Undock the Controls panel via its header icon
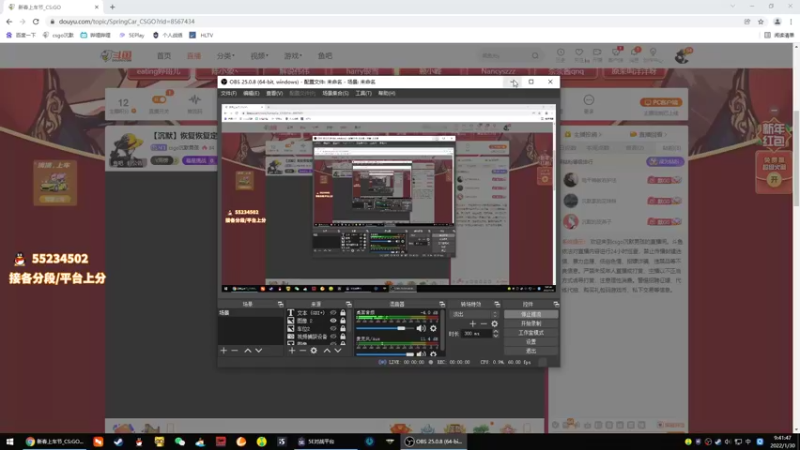The height and width of the screenshot is (450, 800). [x=556, y=304]
